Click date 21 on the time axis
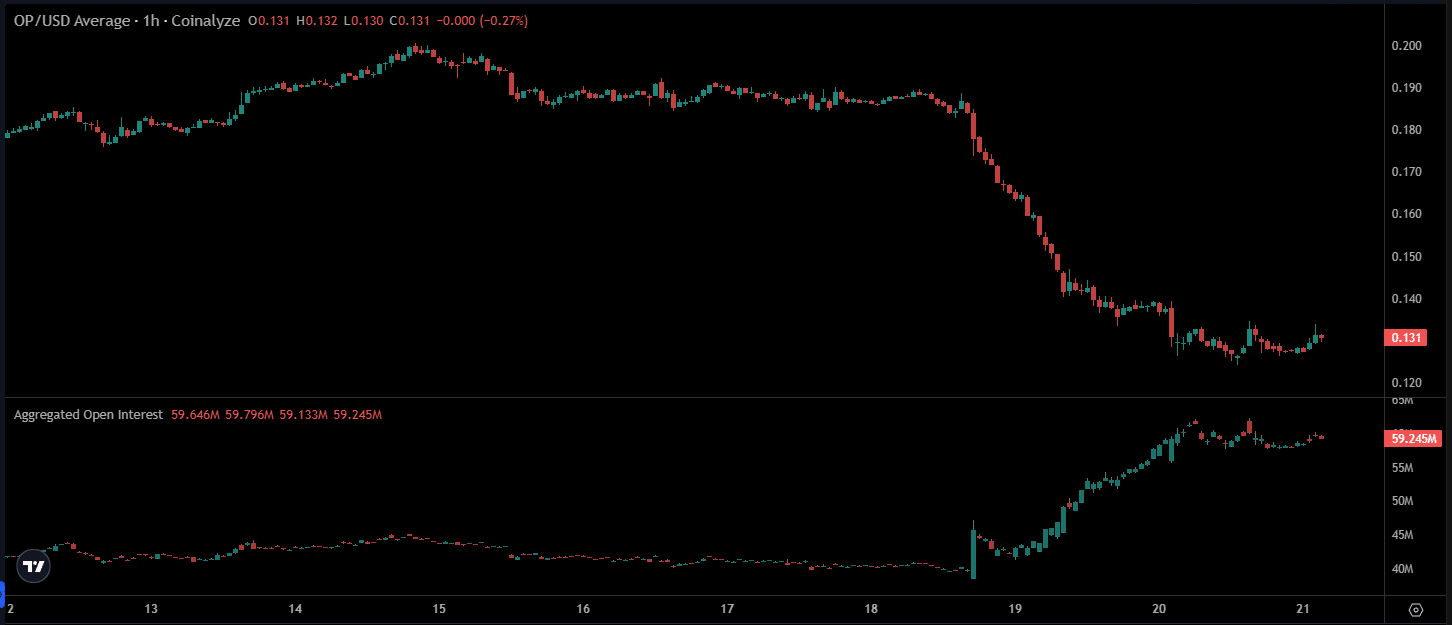The image size is (1452, 625). 1304,609
